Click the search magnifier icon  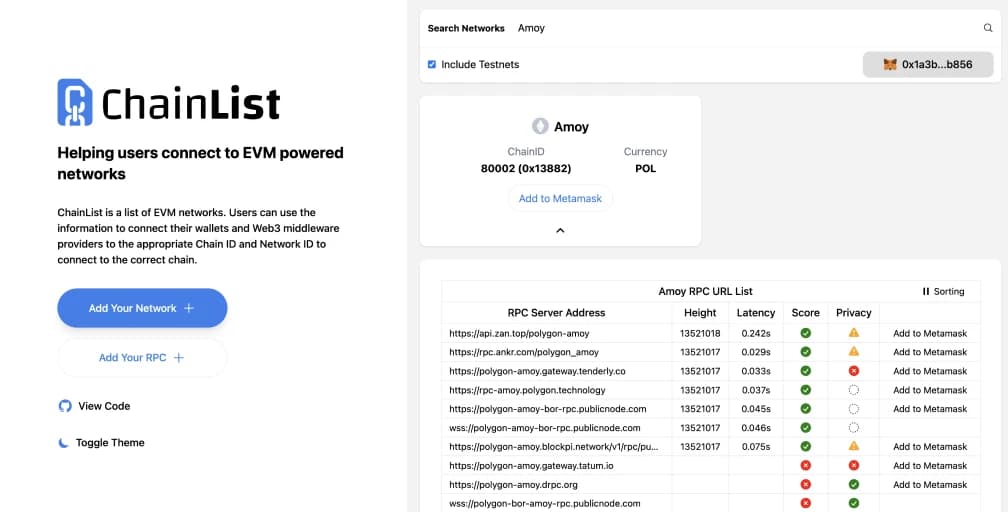[988, 28]
